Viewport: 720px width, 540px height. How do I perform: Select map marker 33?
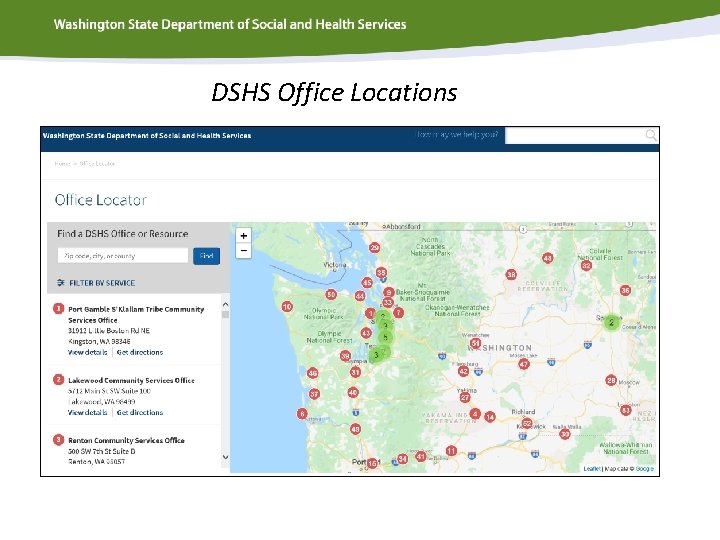(x=388, y=303)
